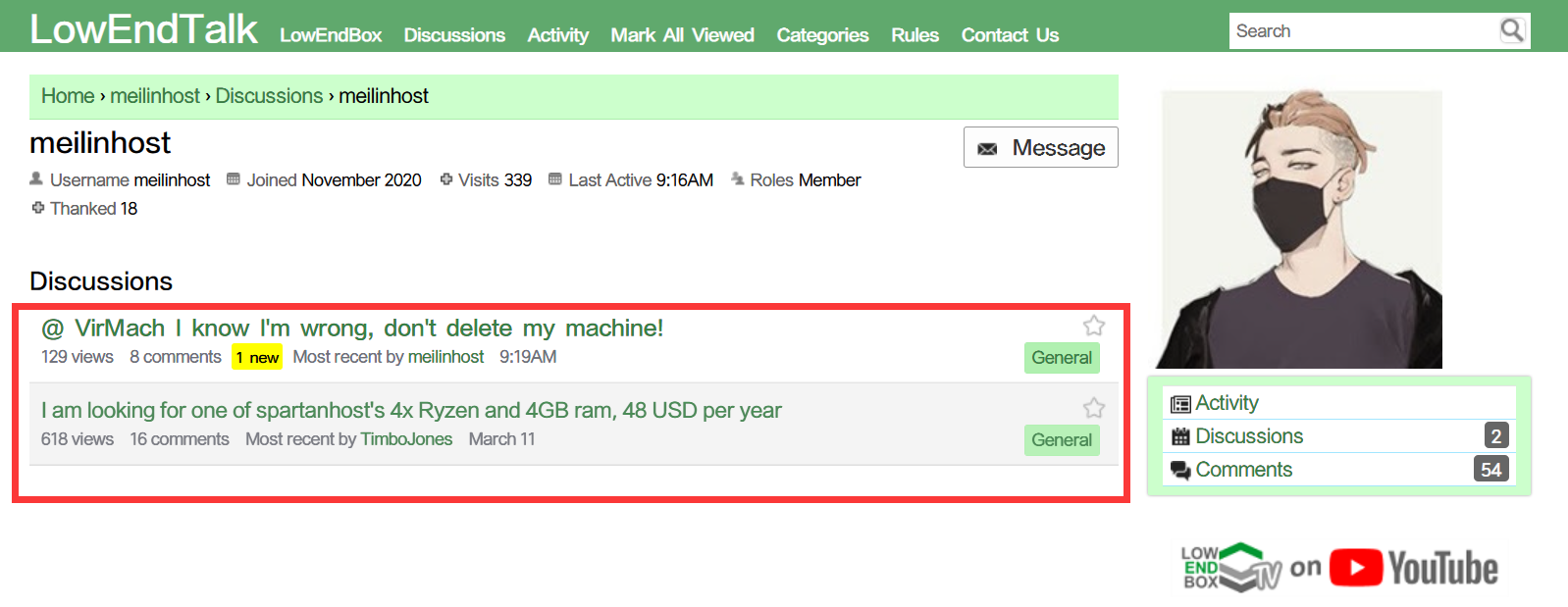Open the Categories menu item
1568x607 pixels.
click(x=822, y=35)
